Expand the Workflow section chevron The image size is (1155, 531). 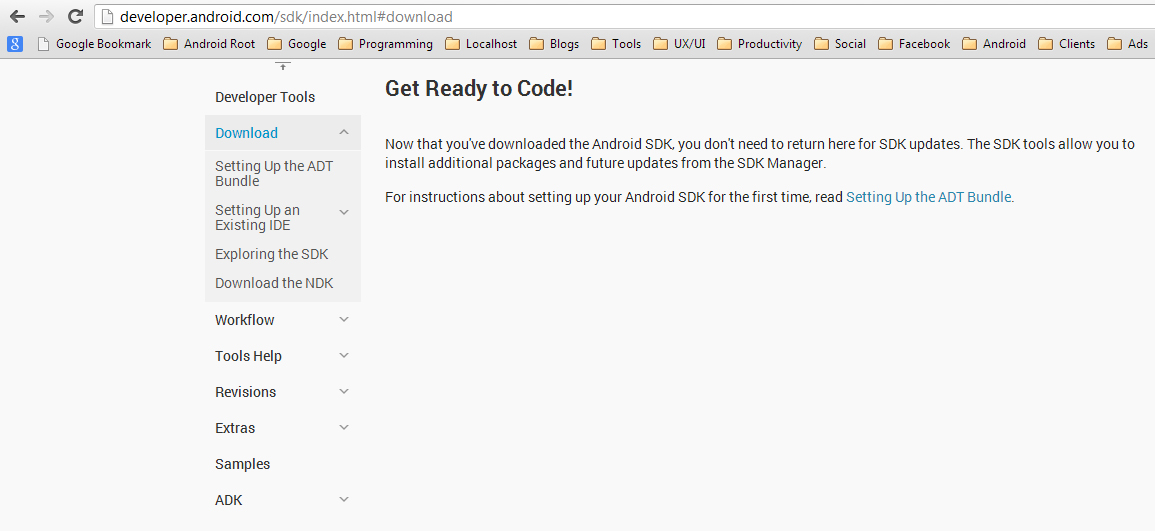(x=343, y=320)
